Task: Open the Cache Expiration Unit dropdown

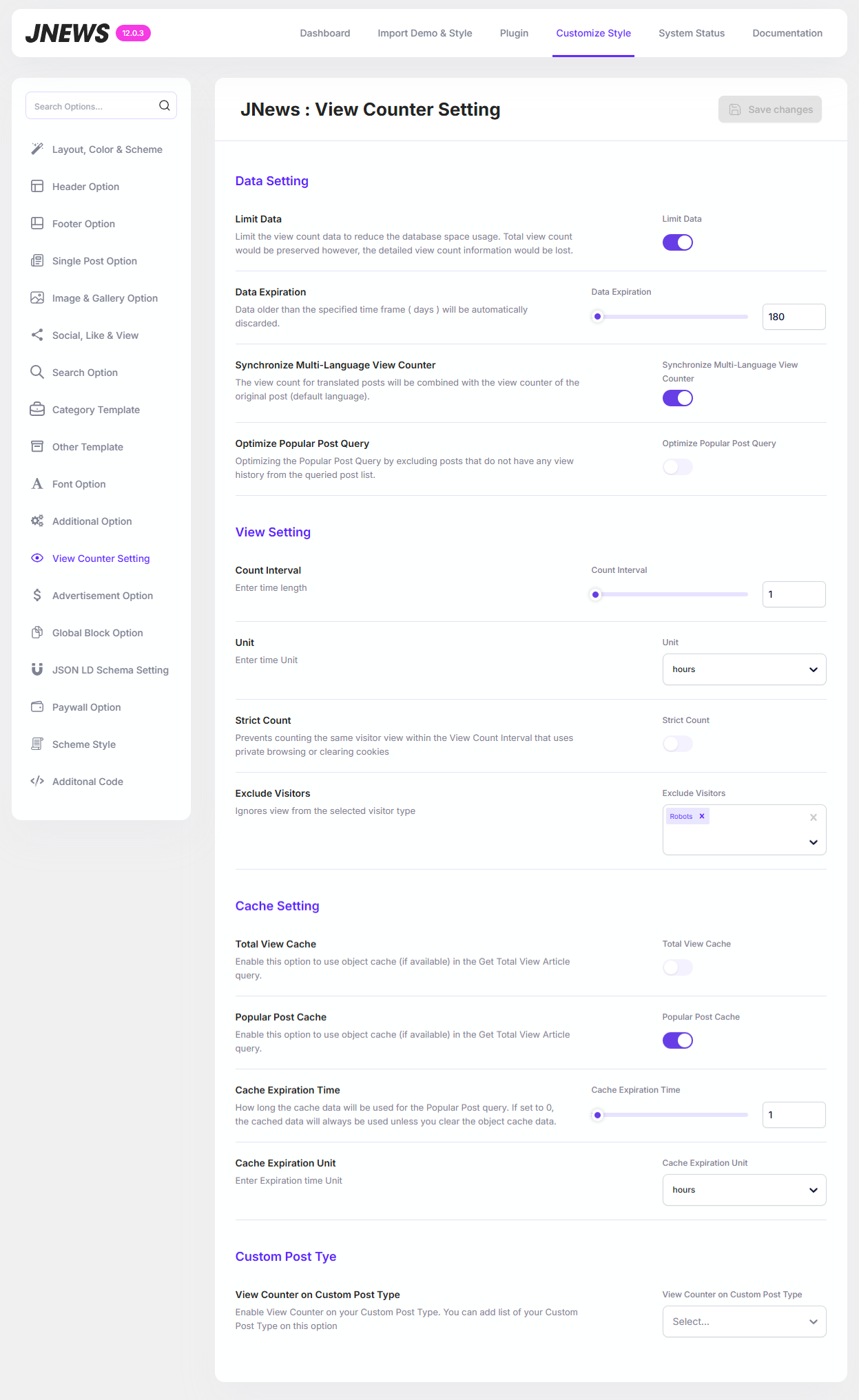Action: tap(744, 1190)
